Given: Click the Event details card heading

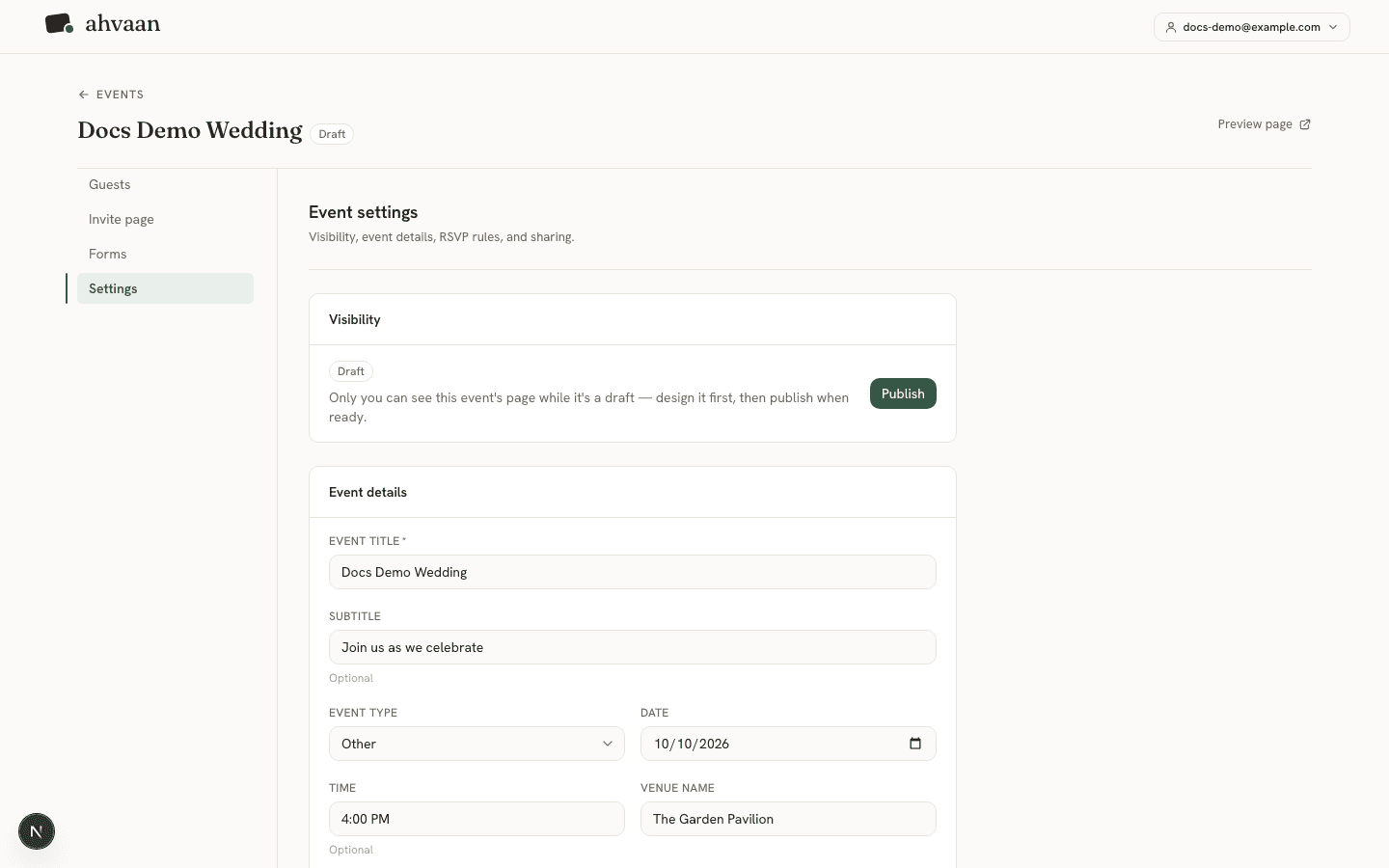Looking at the screenshot, I should [368, 492].
